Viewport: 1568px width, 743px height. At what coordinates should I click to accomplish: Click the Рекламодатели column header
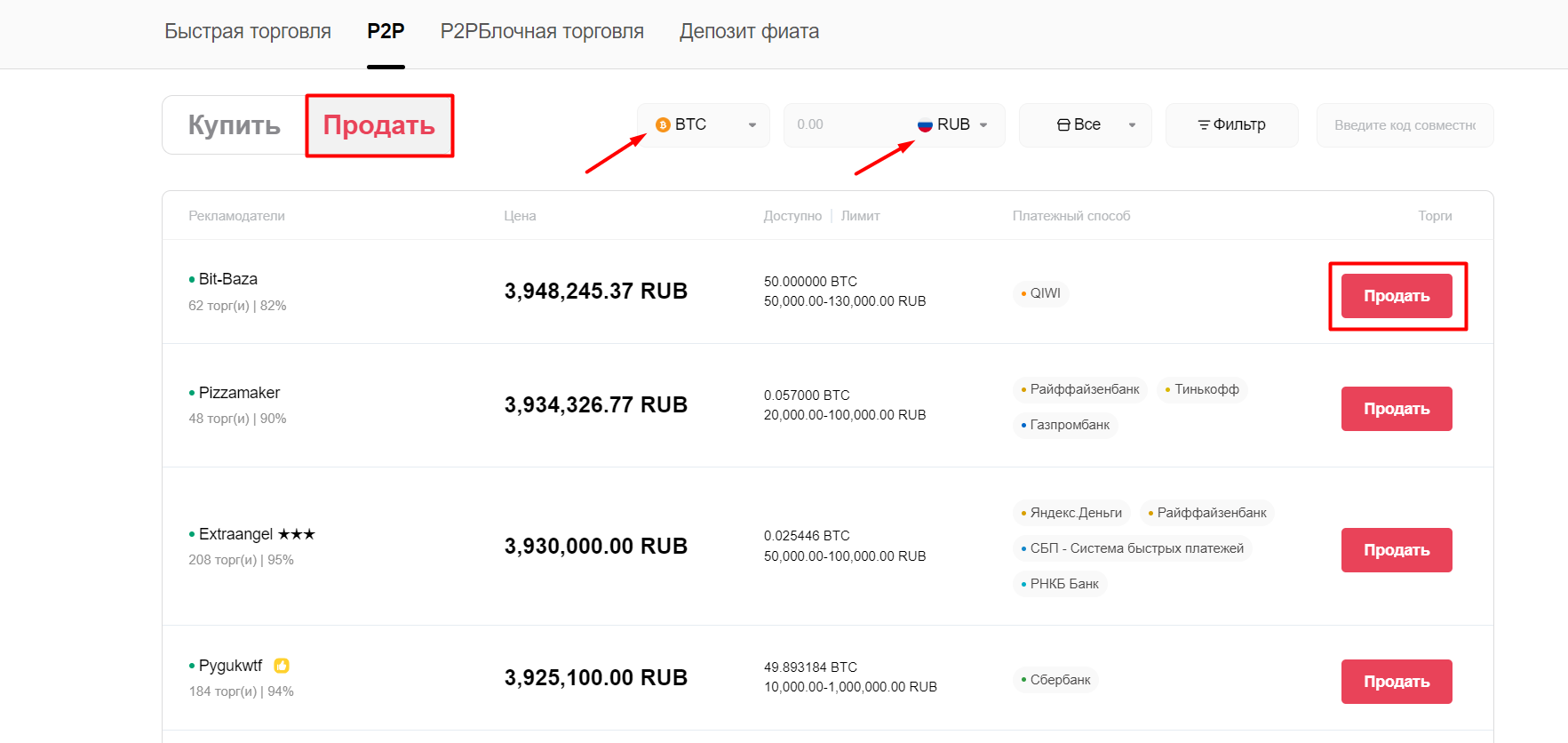236,216
